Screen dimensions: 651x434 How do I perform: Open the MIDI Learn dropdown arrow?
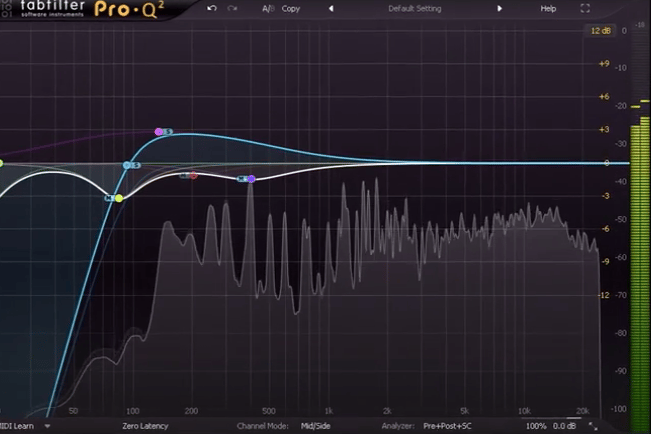(x=47, y=426)
